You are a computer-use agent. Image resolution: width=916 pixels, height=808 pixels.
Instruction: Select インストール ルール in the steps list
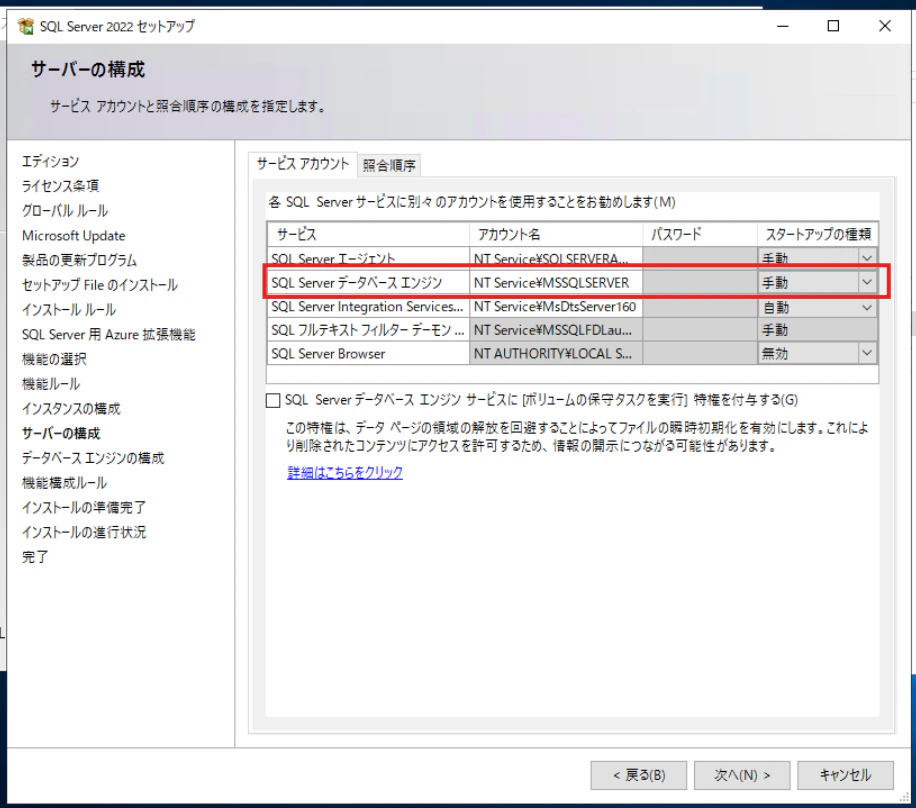point(69,310)
